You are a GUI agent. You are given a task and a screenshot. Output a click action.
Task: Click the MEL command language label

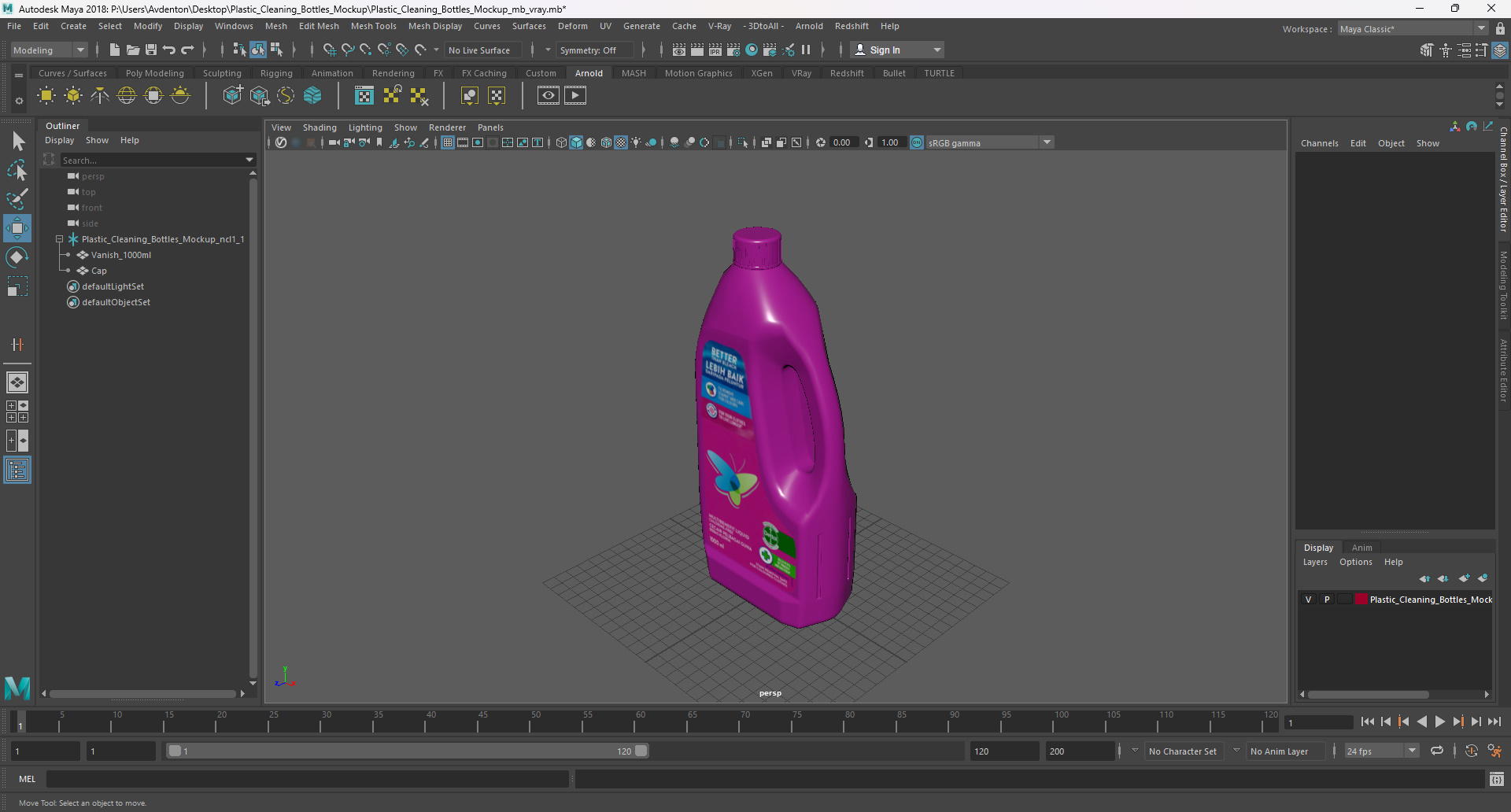click(x=28, y=779)
